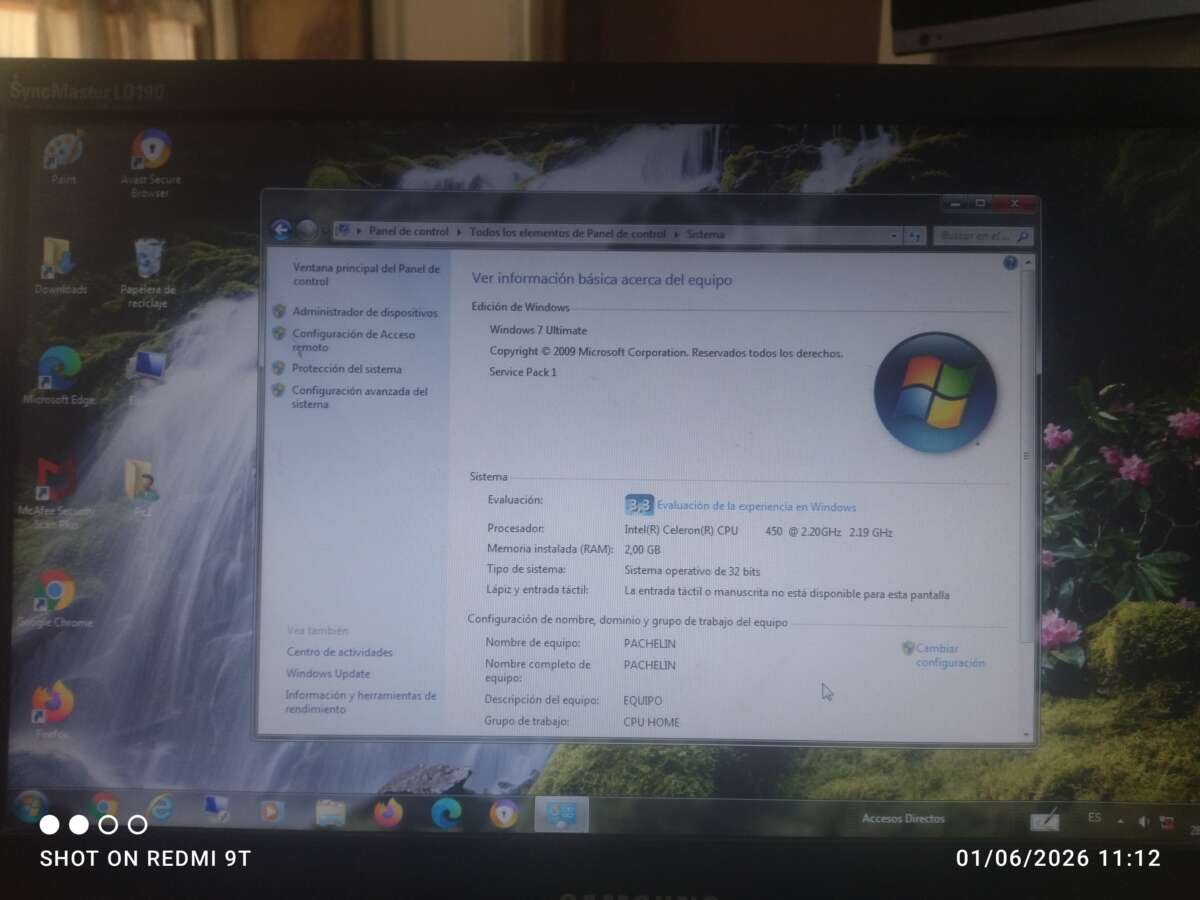This screenshot has width=1200, height=900.
Task: Open Evaluación de la experiencia en Windows
Action: (x=756, y=507)
